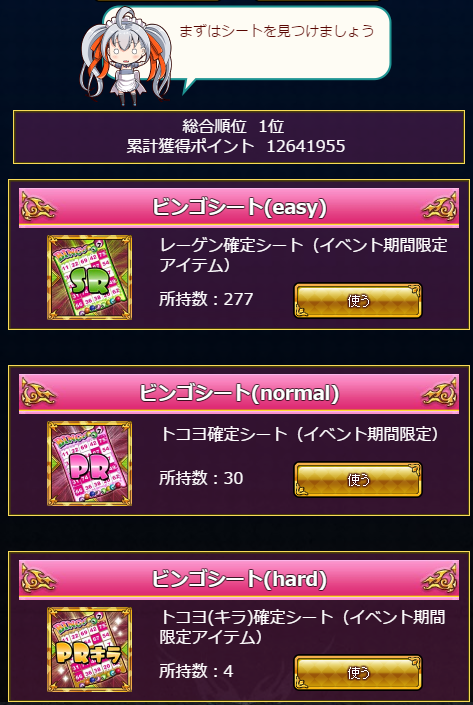
Task: Select the ビンゴシート(hard) header
Action: point(239,580)
